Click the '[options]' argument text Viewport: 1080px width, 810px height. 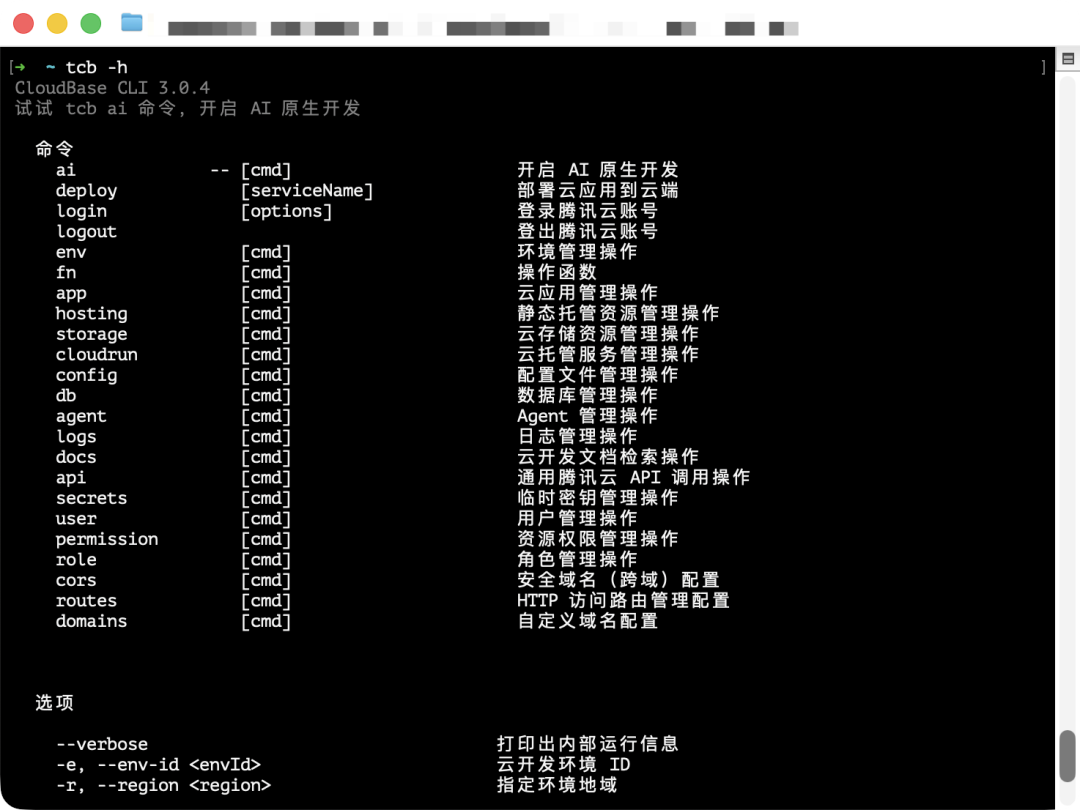pyautogui.click(x=287, y=211)
